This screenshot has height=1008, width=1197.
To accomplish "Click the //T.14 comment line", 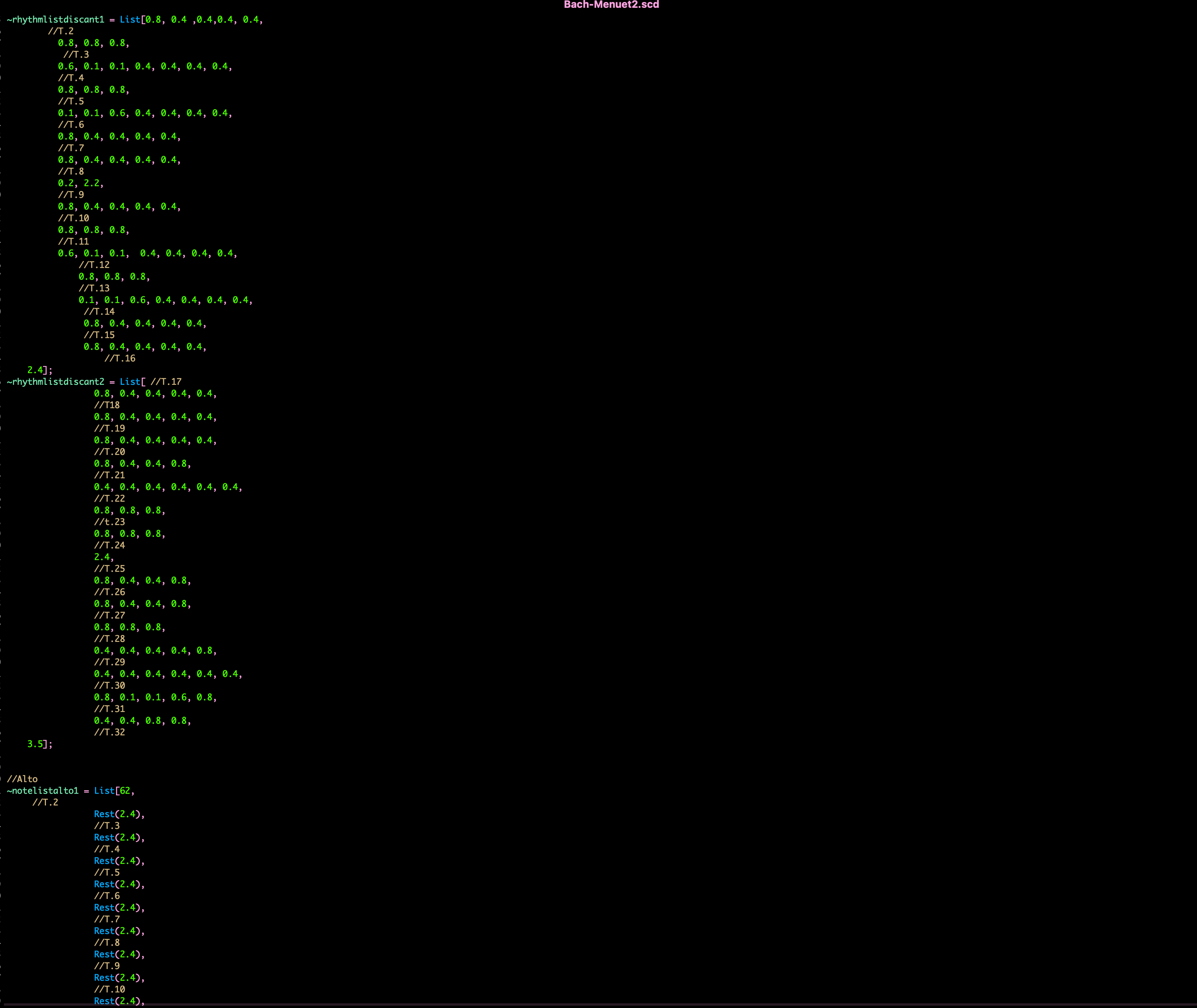I will [x=99, y=312].
